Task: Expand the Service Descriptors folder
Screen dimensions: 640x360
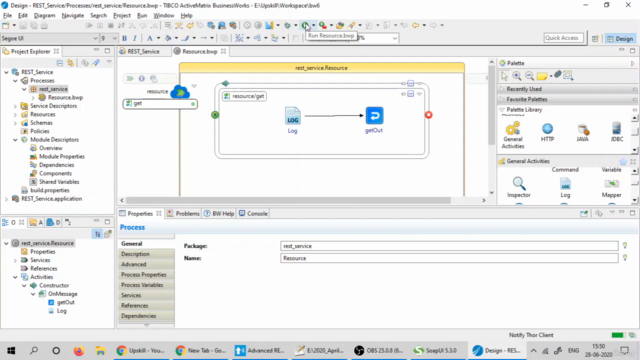Action: click(x=16, y=106)
